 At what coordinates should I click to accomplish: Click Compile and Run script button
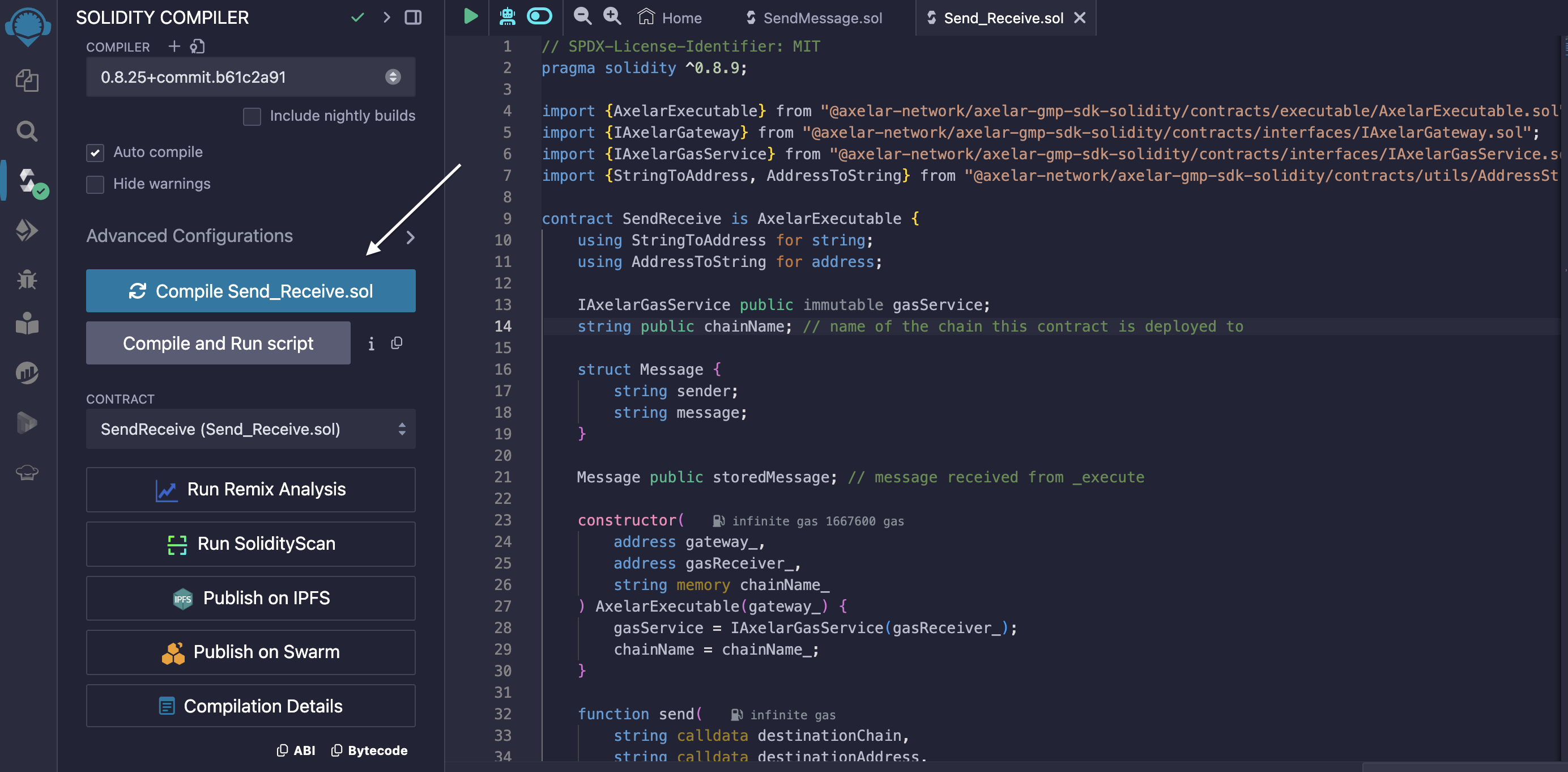point(218,343)
